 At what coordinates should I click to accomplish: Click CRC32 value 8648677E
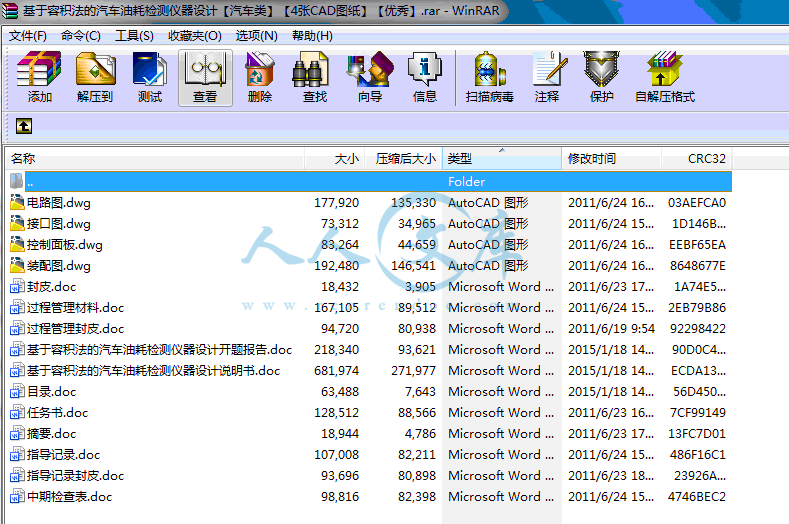(698, 265)
